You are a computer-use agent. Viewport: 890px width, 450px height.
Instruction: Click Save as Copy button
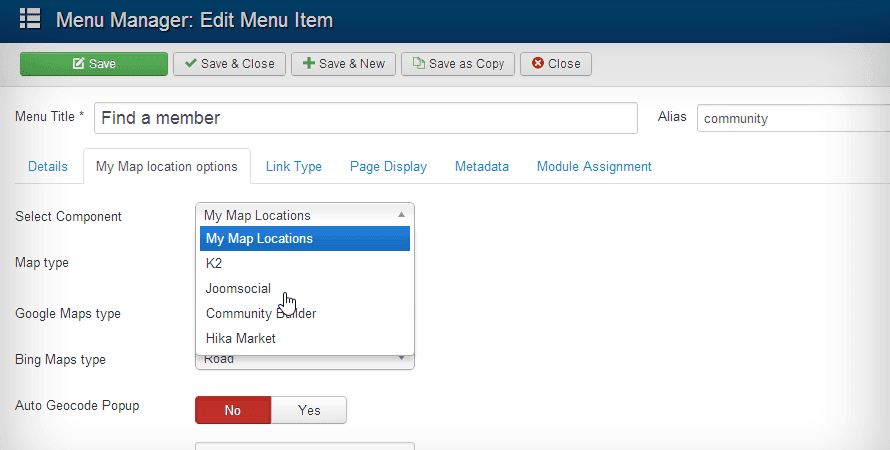458,64
